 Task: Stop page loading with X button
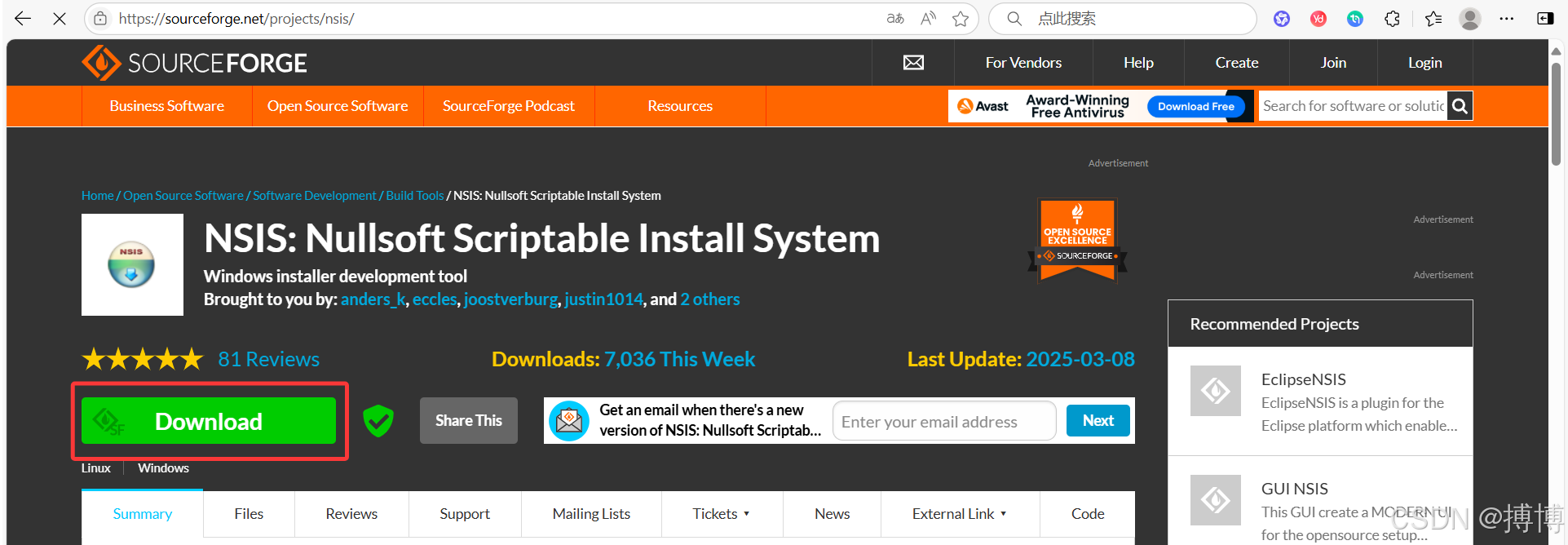tap(60, 18)
